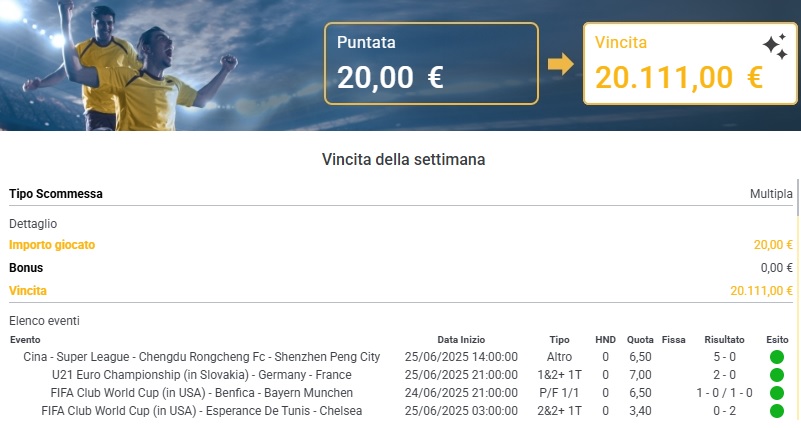Click the yellow arrow between Puntata and Vincita
The height and width of the screenshot is (428, 801).
(x=560, y=64)
